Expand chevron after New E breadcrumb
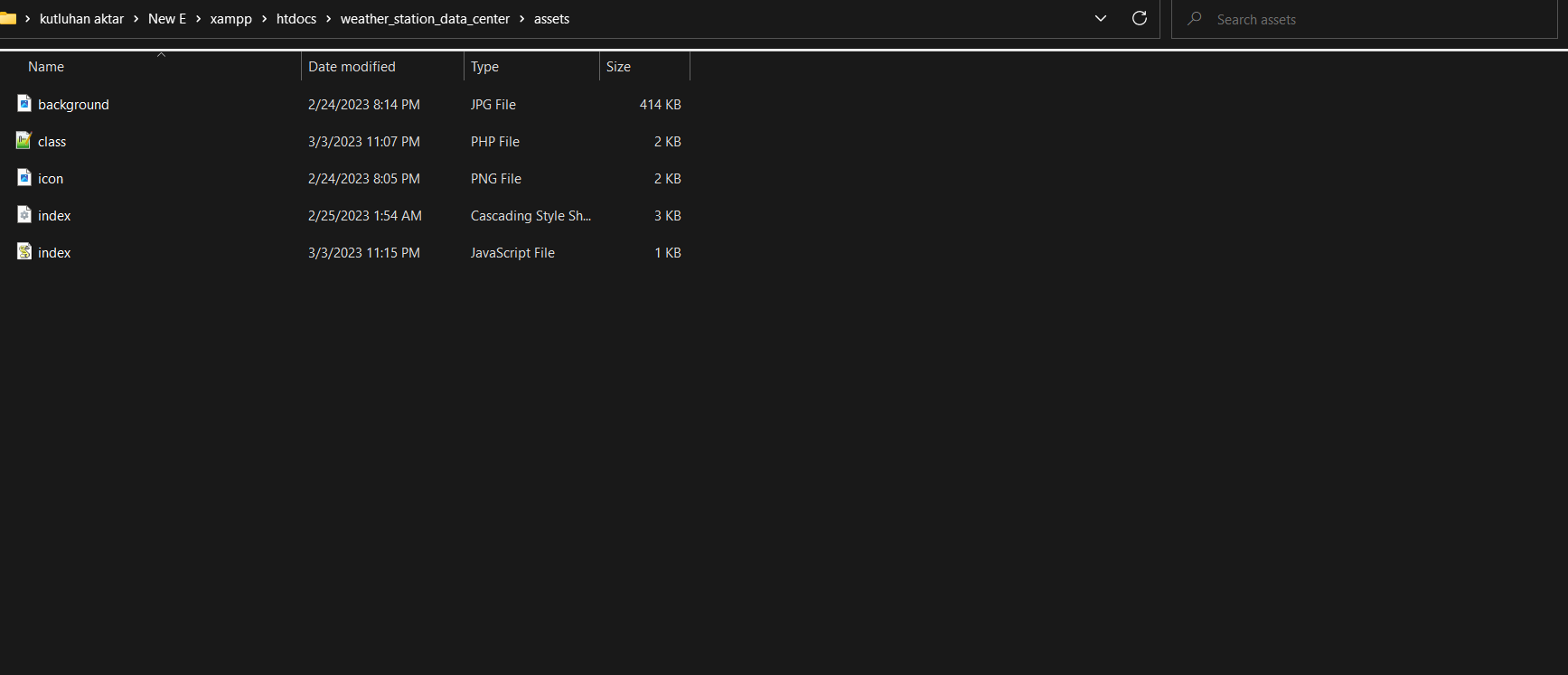Viewport: 1568px width, 675px height. [199, 19]
